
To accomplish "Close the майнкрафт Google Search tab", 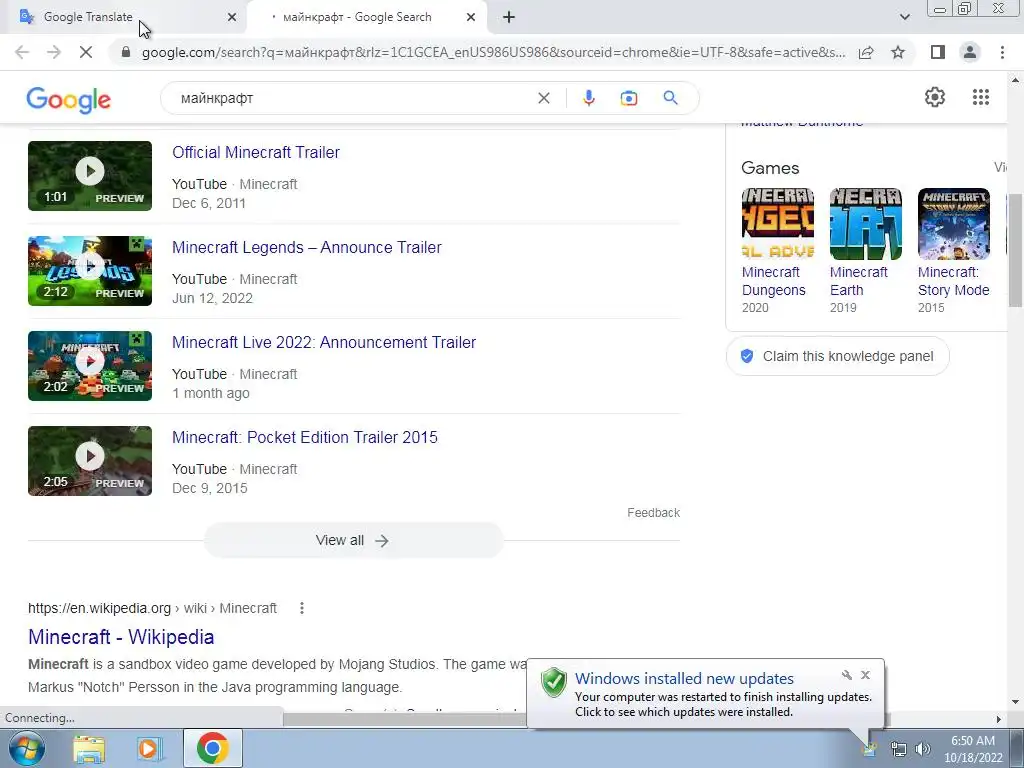I will tap(471, 18).
